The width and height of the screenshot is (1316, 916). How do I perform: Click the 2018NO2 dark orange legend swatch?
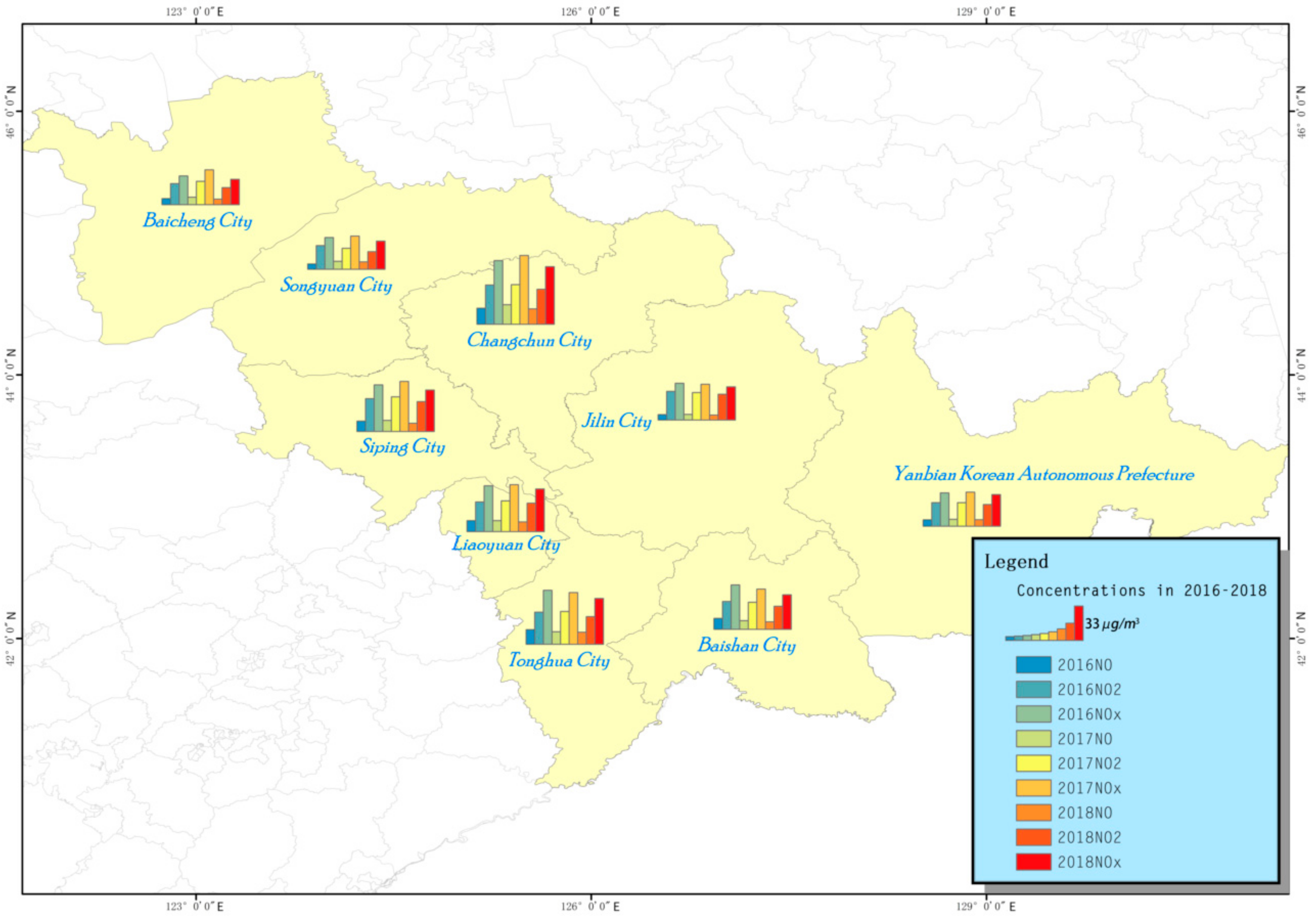click(x=1033, y=837)
